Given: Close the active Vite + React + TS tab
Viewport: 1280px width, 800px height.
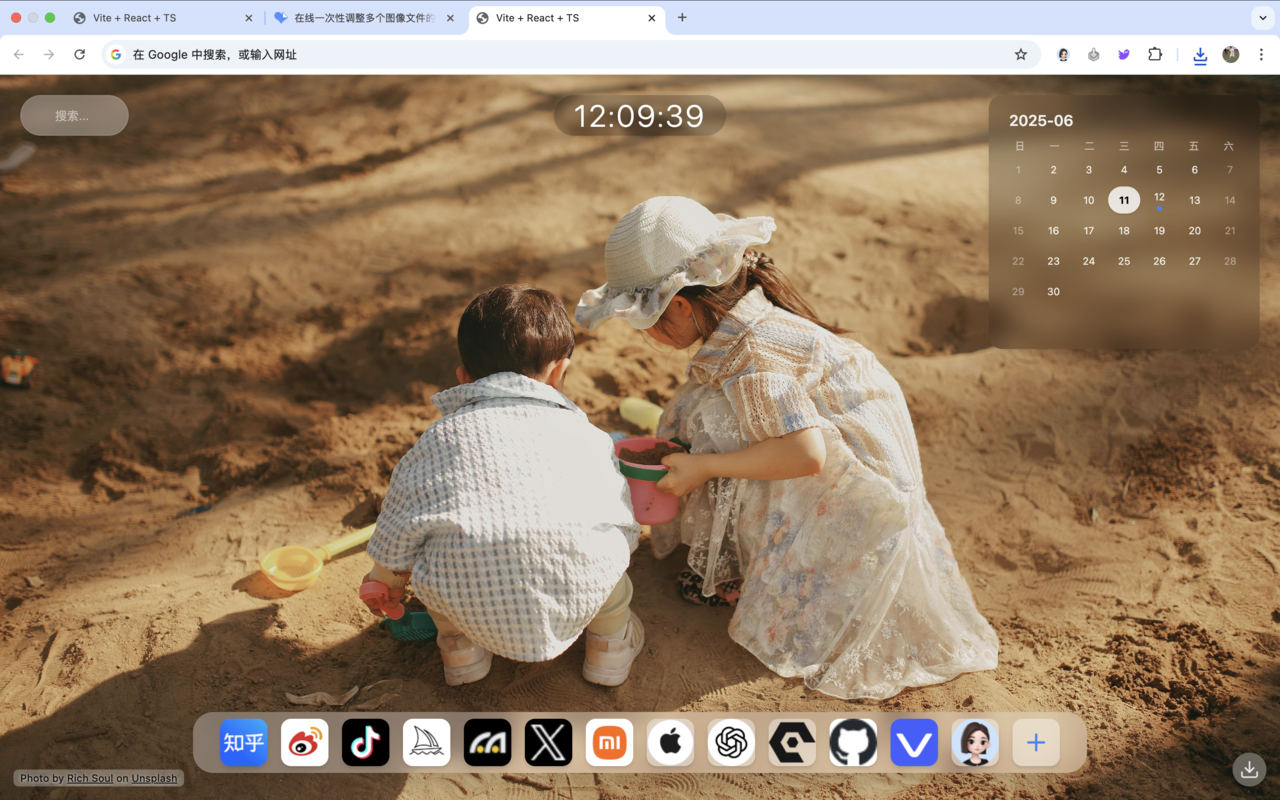Looking at the screenshot, I should pyautogui.click(x=652, y=18).
